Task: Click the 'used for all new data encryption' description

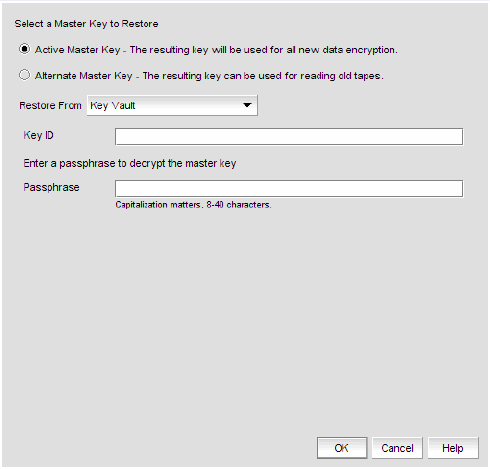Action: pyautogui.click(x=264, y=50)
